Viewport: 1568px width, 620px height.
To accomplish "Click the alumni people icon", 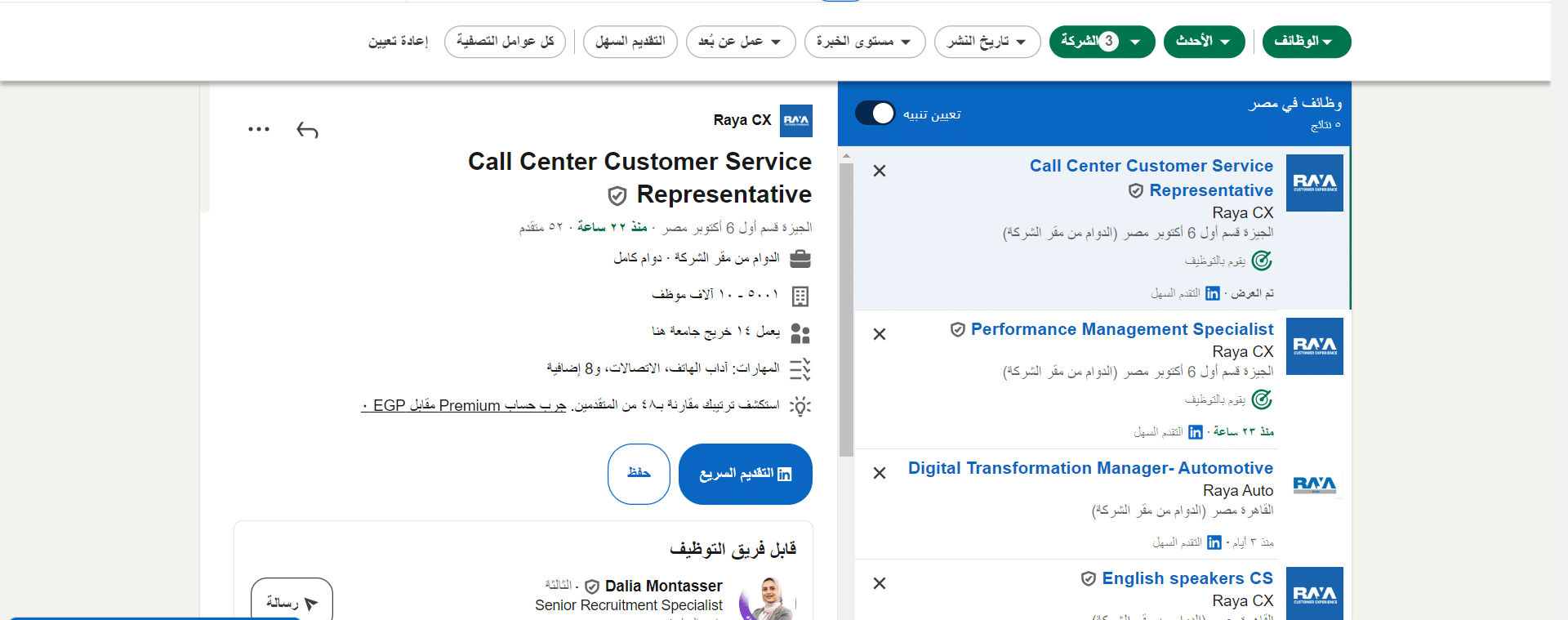I will (800, 333).
